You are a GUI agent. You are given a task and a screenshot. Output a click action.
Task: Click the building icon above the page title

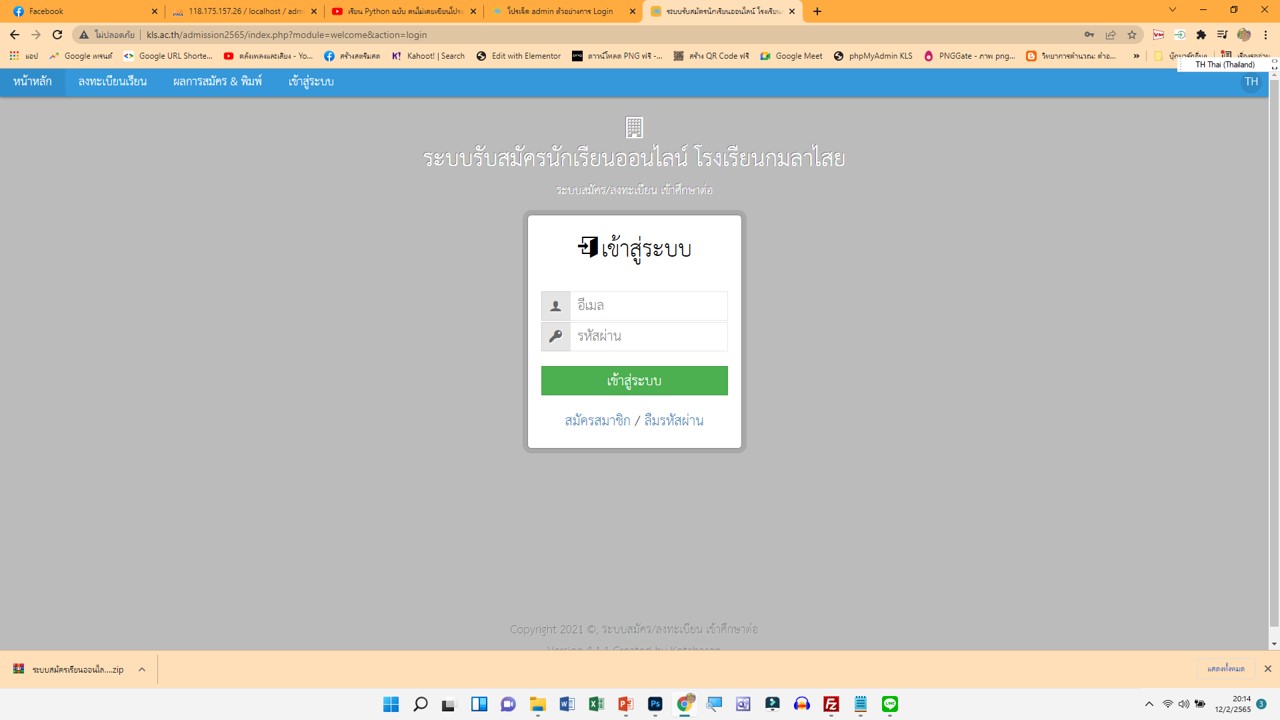(634, 127)
